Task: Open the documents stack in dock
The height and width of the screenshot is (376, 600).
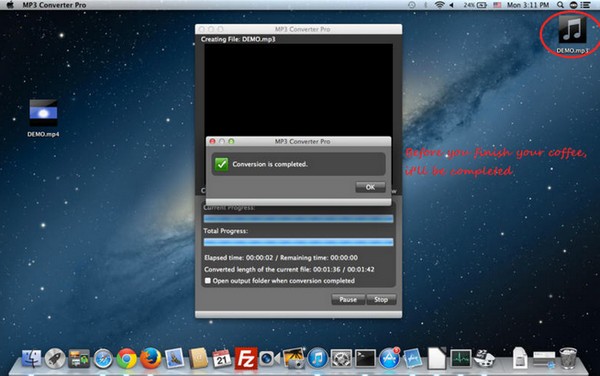Action: 520,359
